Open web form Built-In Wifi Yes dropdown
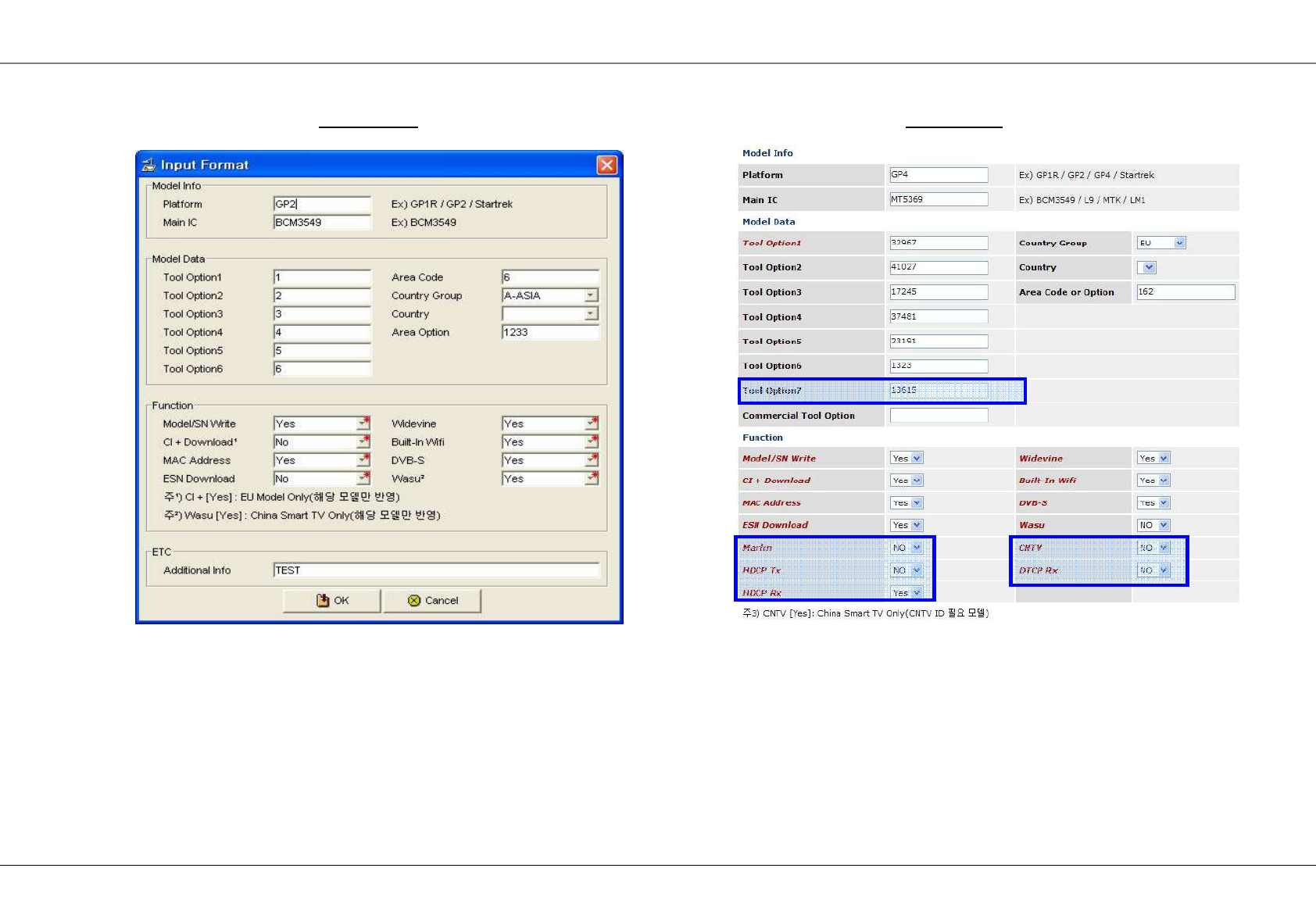Screen dimensions: 1316x911 (1153, 481)
